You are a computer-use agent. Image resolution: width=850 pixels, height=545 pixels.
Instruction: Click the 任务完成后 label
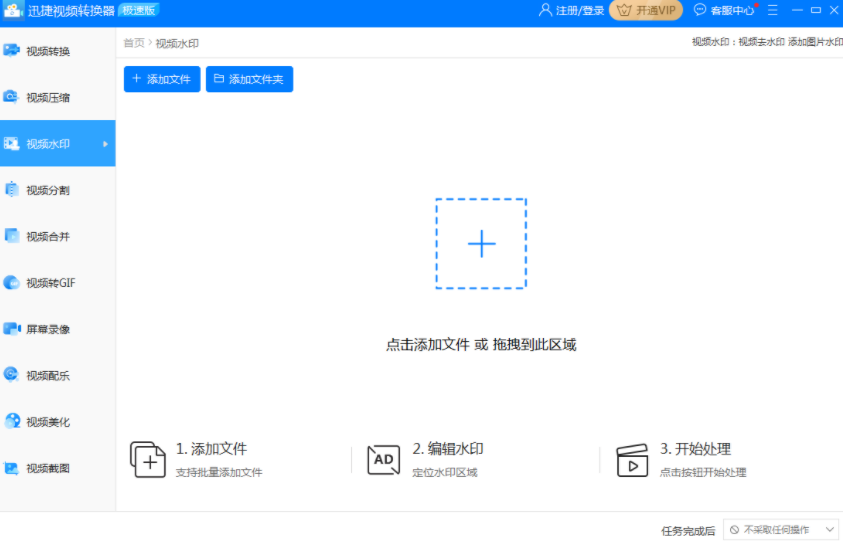688,531
